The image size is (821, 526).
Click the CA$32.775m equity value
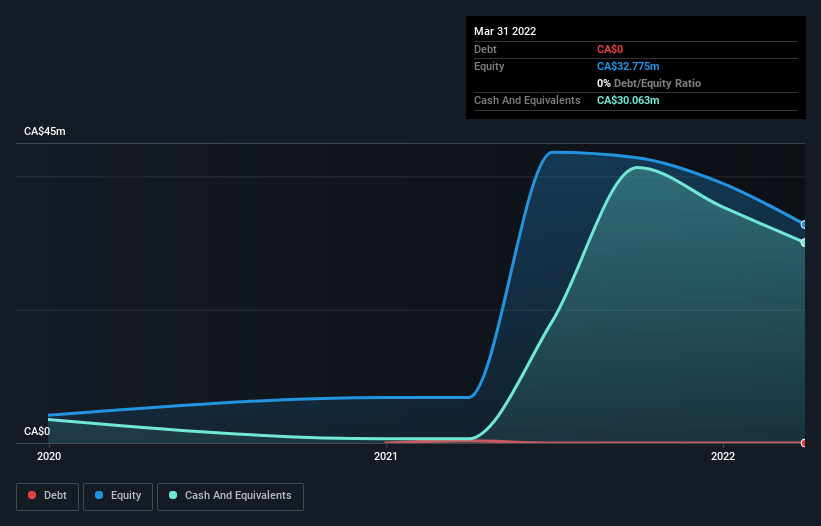click(x=628, y=66)
